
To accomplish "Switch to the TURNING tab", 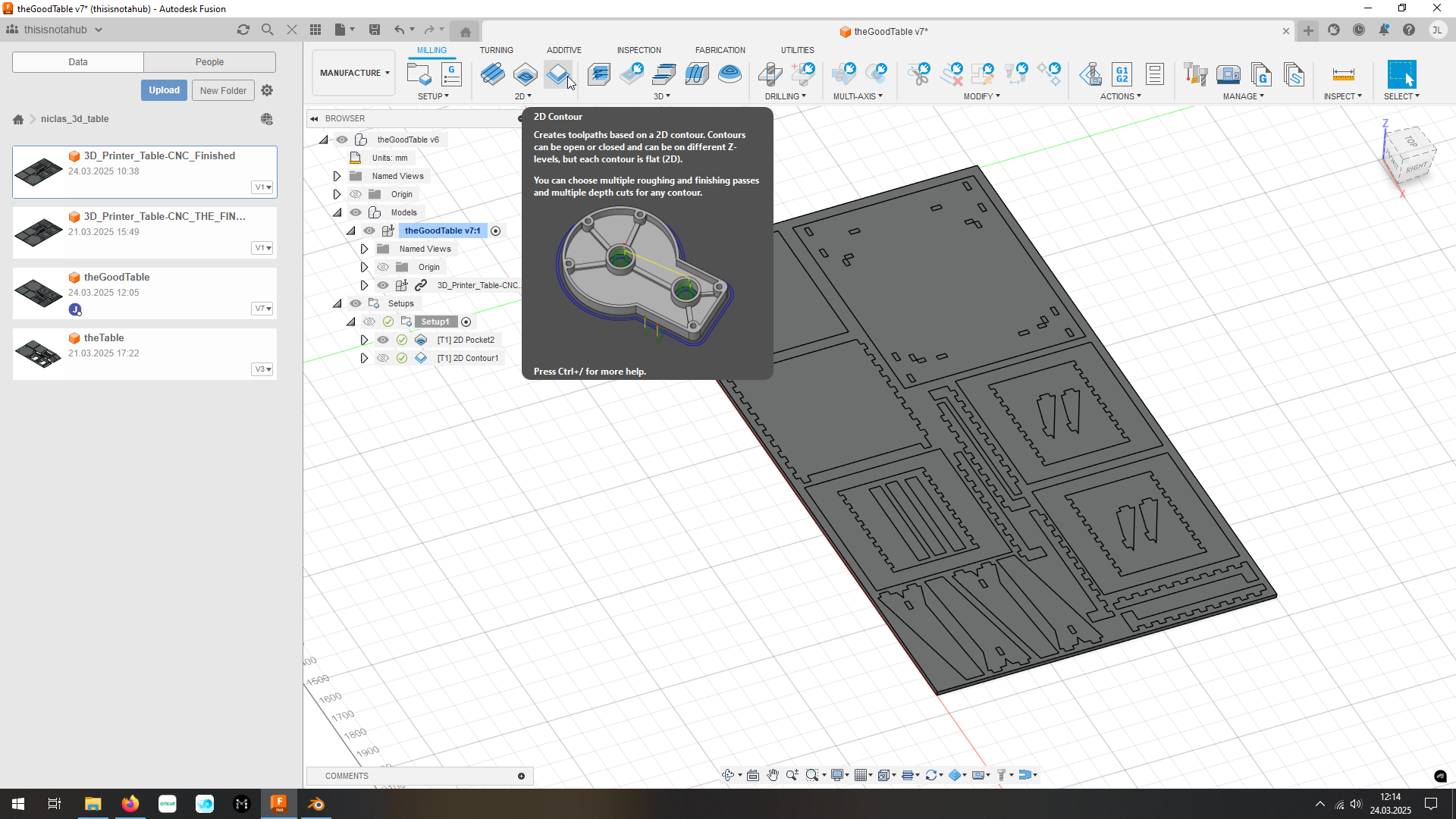I will 496,50.
